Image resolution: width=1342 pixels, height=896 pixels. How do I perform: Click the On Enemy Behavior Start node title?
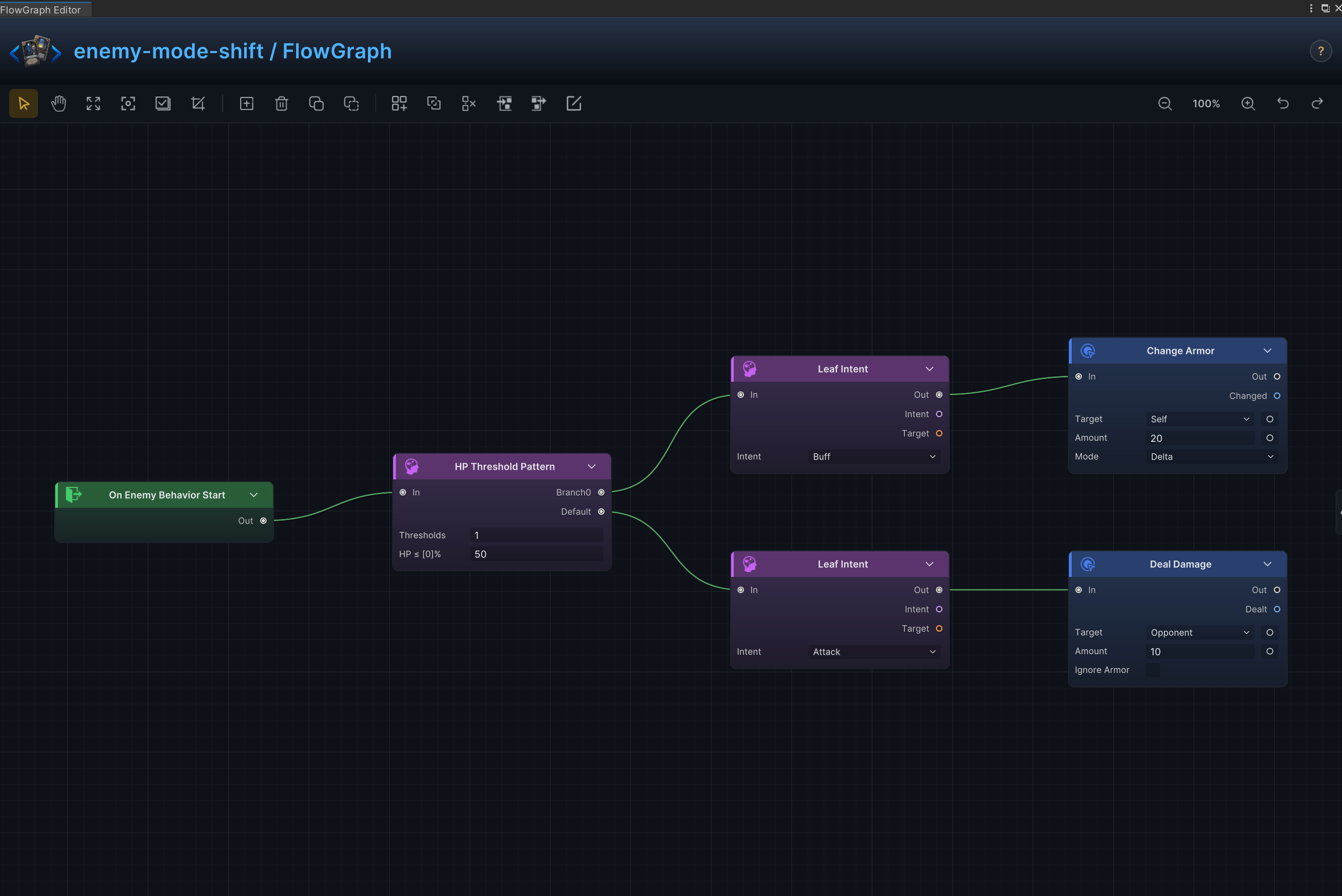tap(167, 495)
